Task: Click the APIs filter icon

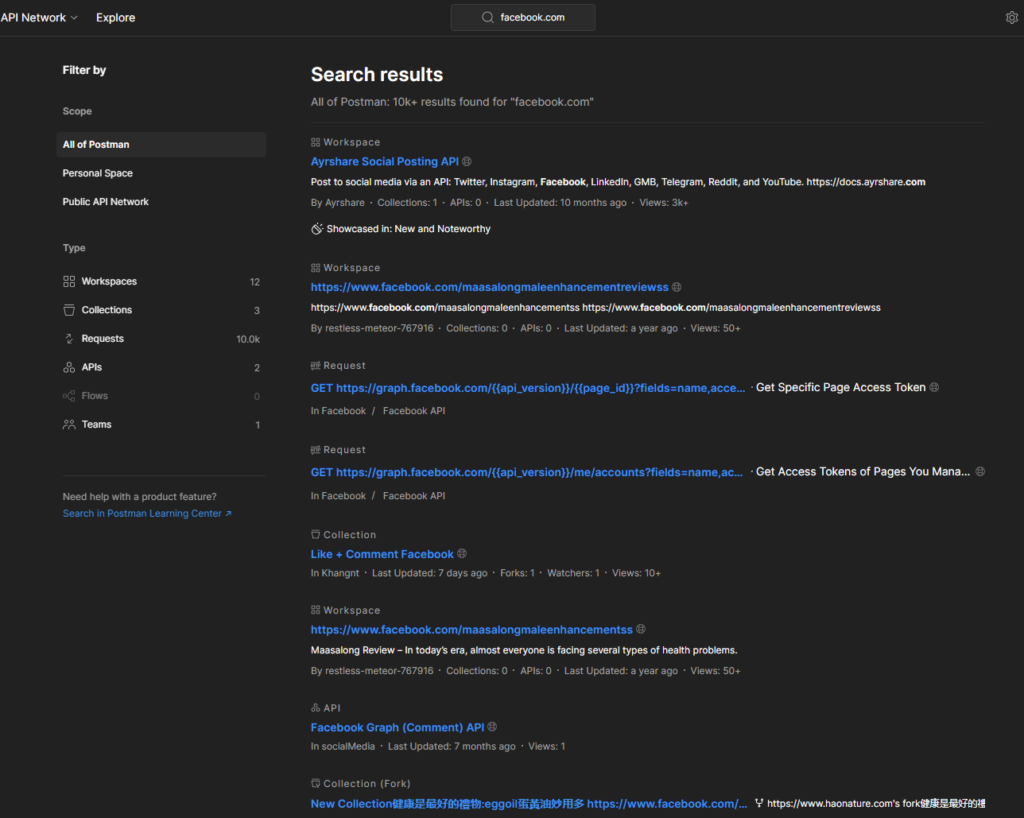Action: 69,368
